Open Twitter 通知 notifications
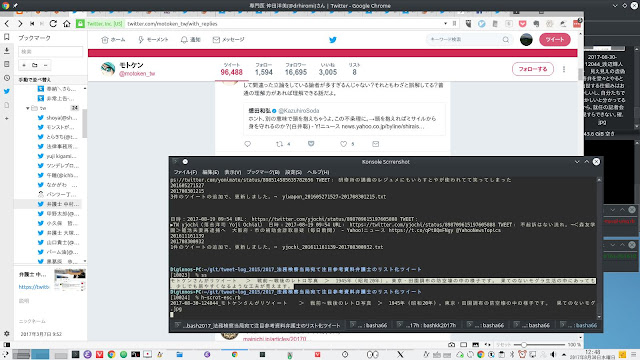The height and width of the screenshot is (360, 640). (191, 40)
